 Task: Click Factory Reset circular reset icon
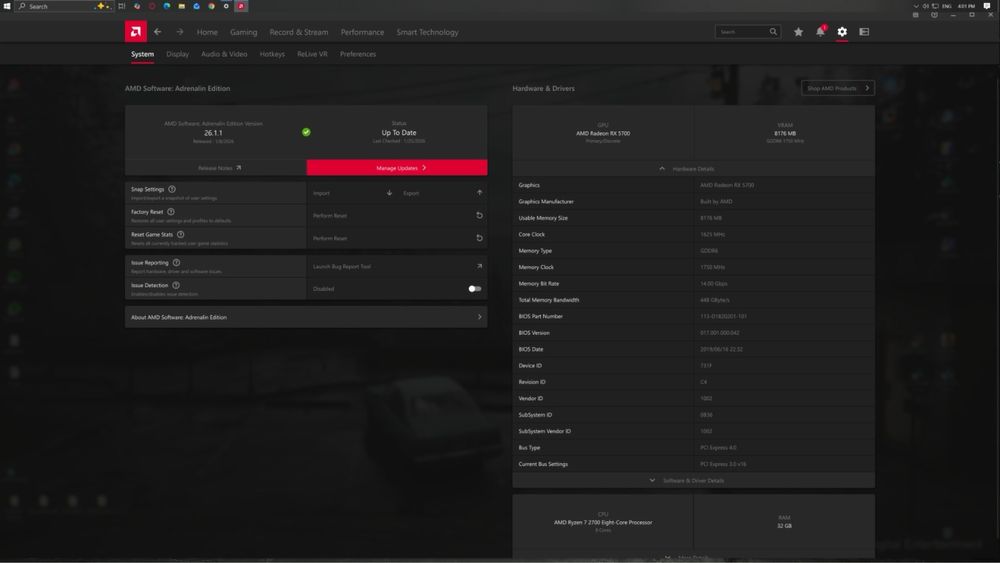(x=480, y=216)
